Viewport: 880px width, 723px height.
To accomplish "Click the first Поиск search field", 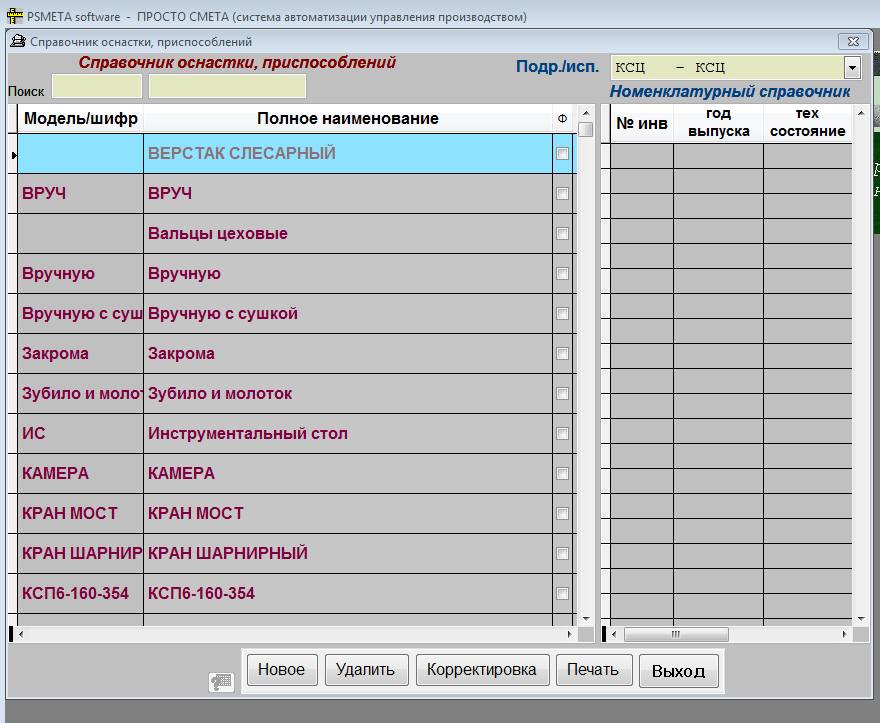I will click(x=97, y=87).
